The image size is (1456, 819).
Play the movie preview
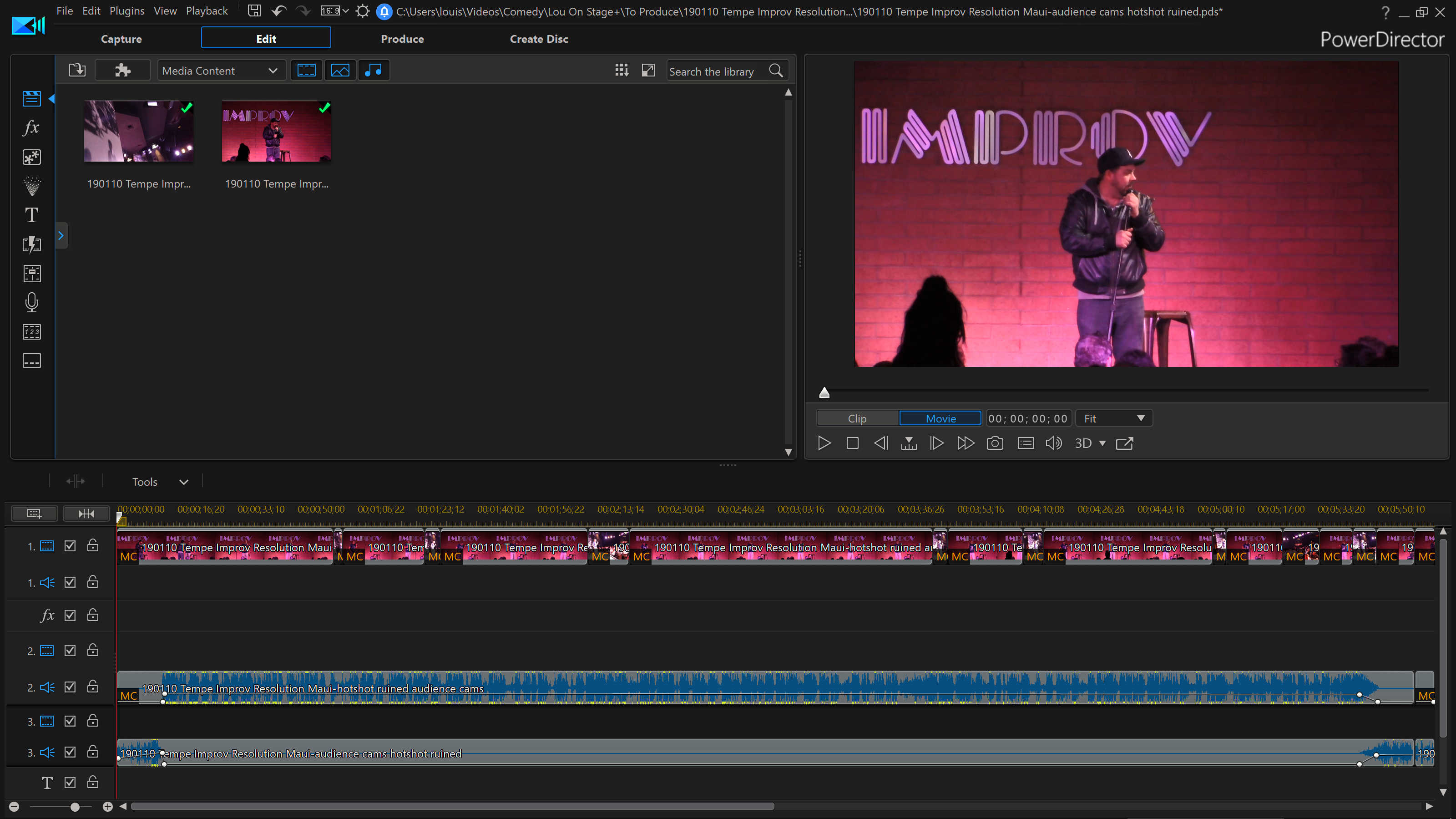click(x=824, y=443)
